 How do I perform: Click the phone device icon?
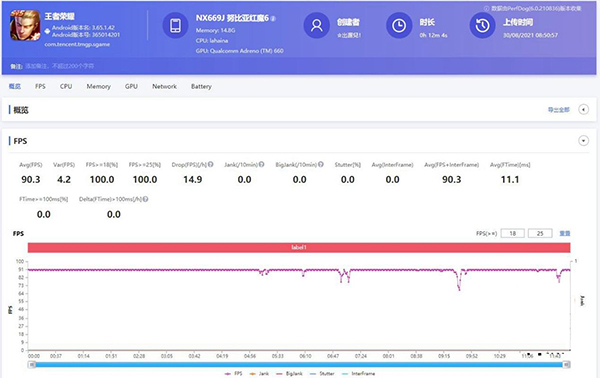175,25
